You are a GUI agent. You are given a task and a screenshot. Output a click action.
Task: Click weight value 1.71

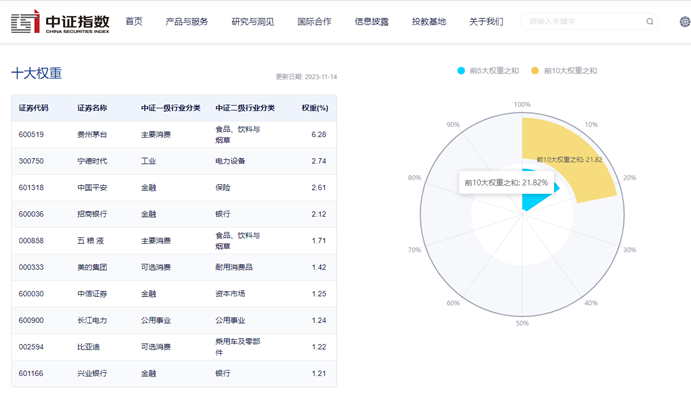(x=319, y=241)
